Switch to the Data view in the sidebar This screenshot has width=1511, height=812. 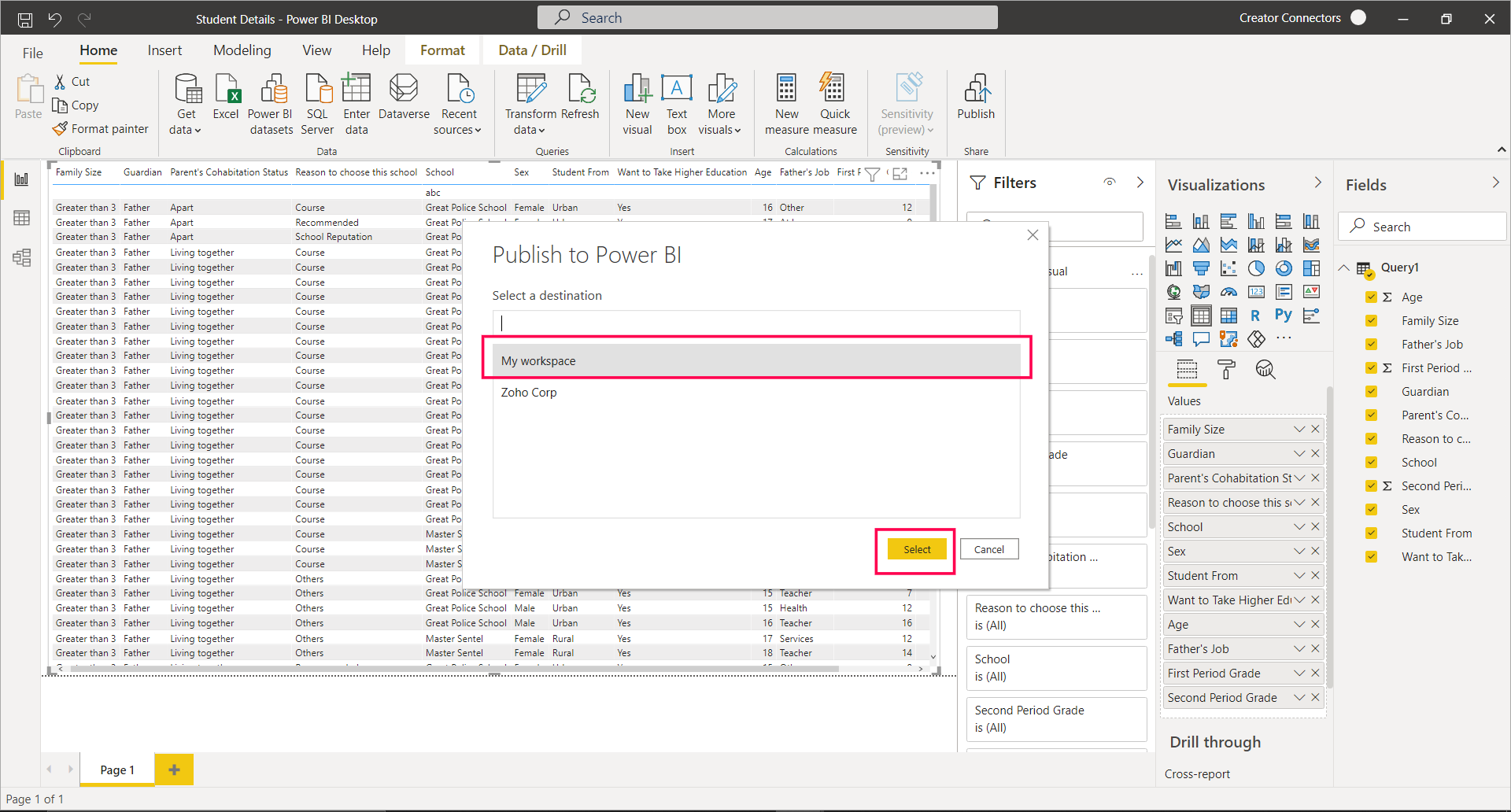pos(21,218)
